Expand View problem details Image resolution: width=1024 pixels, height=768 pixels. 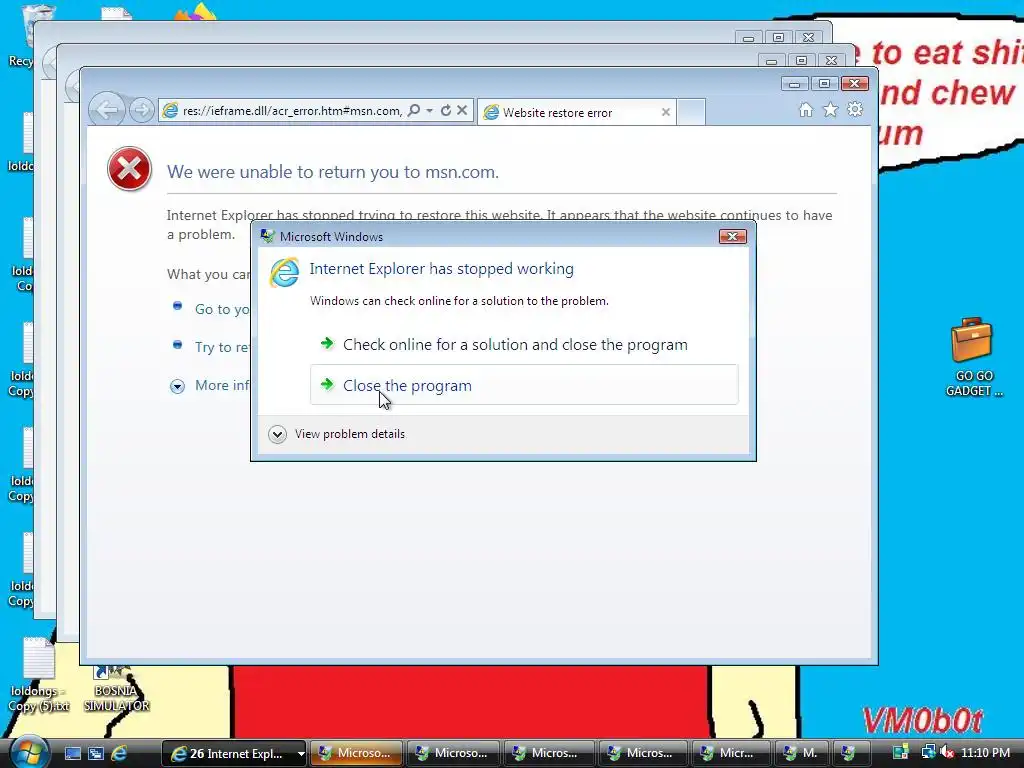pos(337,434)
